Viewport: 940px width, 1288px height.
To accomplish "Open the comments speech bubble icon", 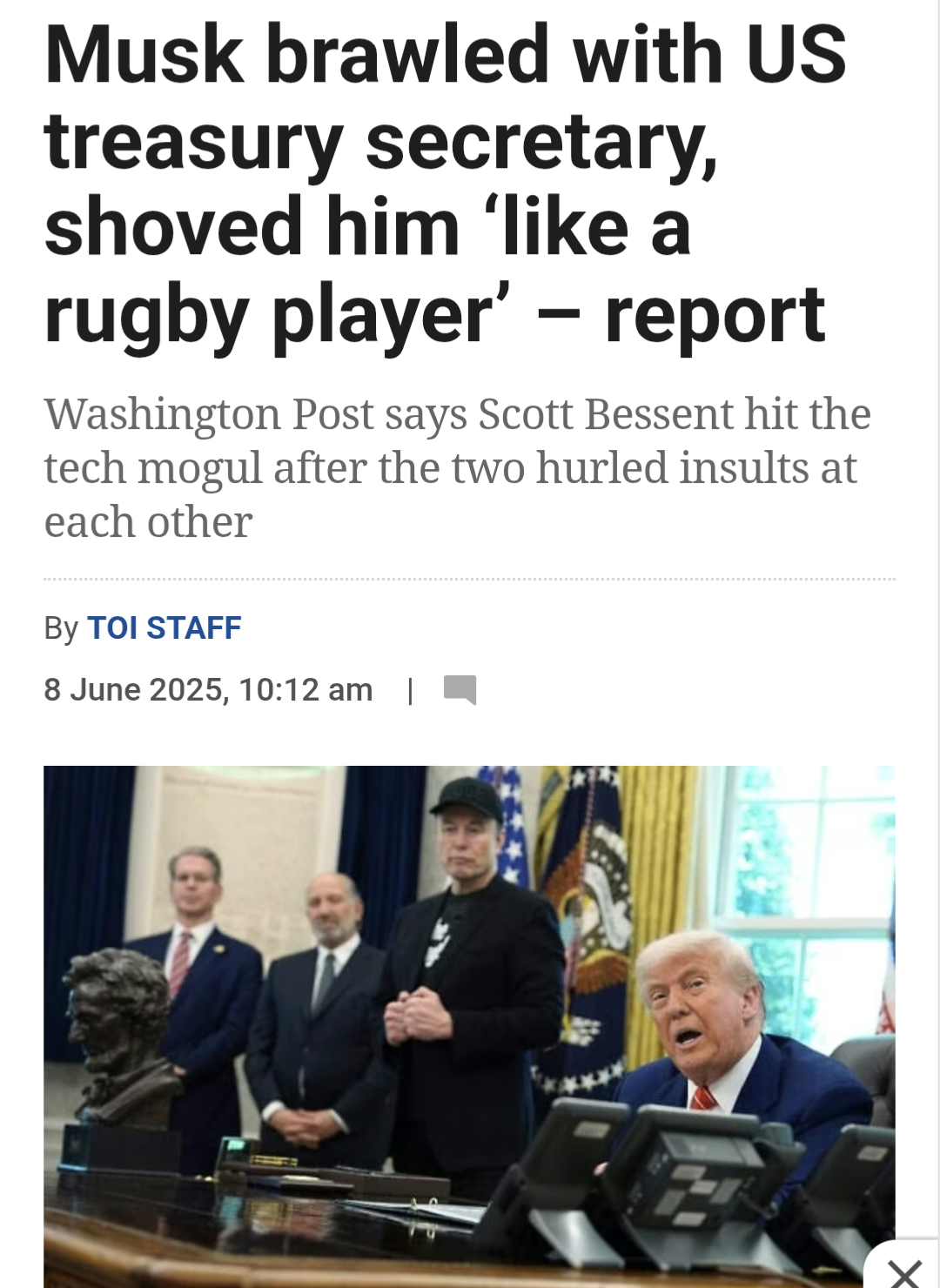I will point(460,690).
